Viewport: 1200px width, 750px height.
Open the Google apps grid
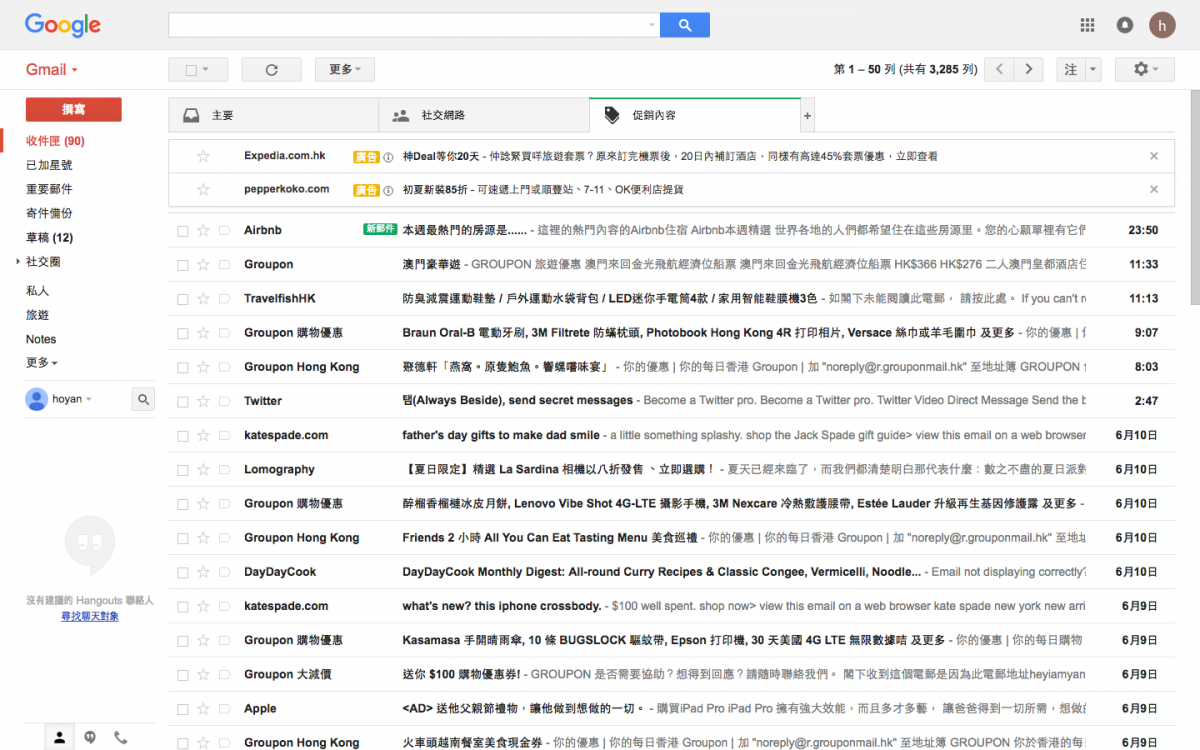pos(1088,25)
